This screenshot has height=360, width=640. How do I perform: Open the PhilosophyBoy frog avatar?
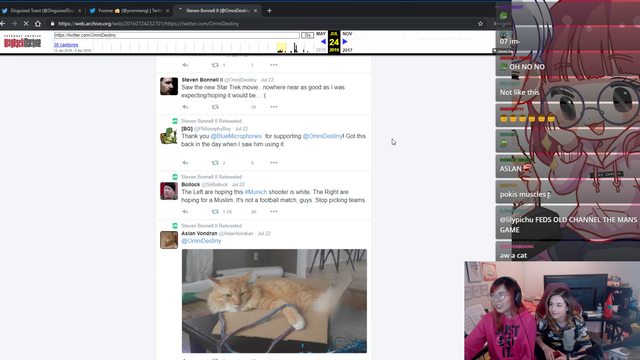[x=169, y=135]
